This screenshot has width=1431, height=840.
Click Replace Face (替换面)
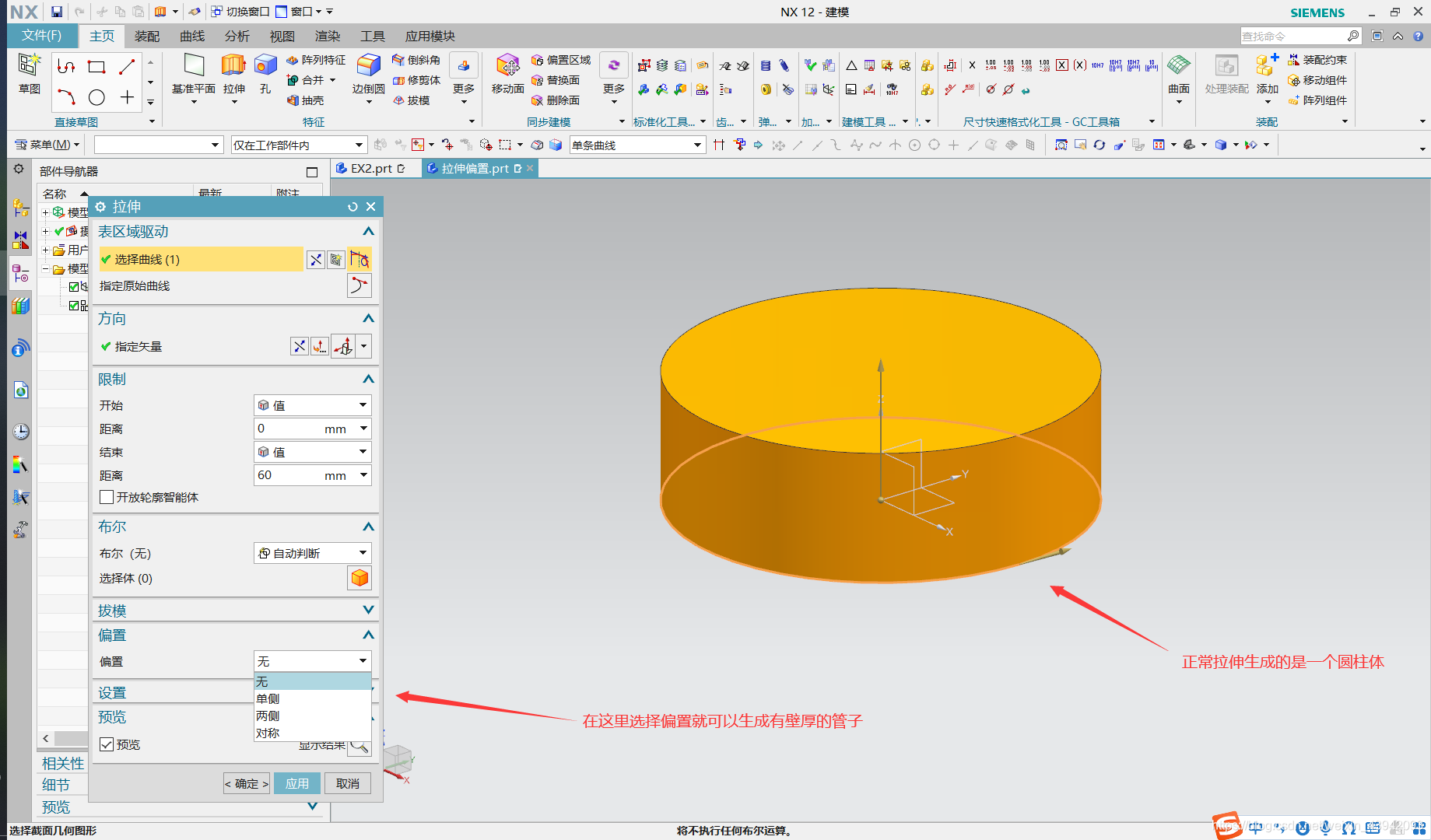[556, 80]
